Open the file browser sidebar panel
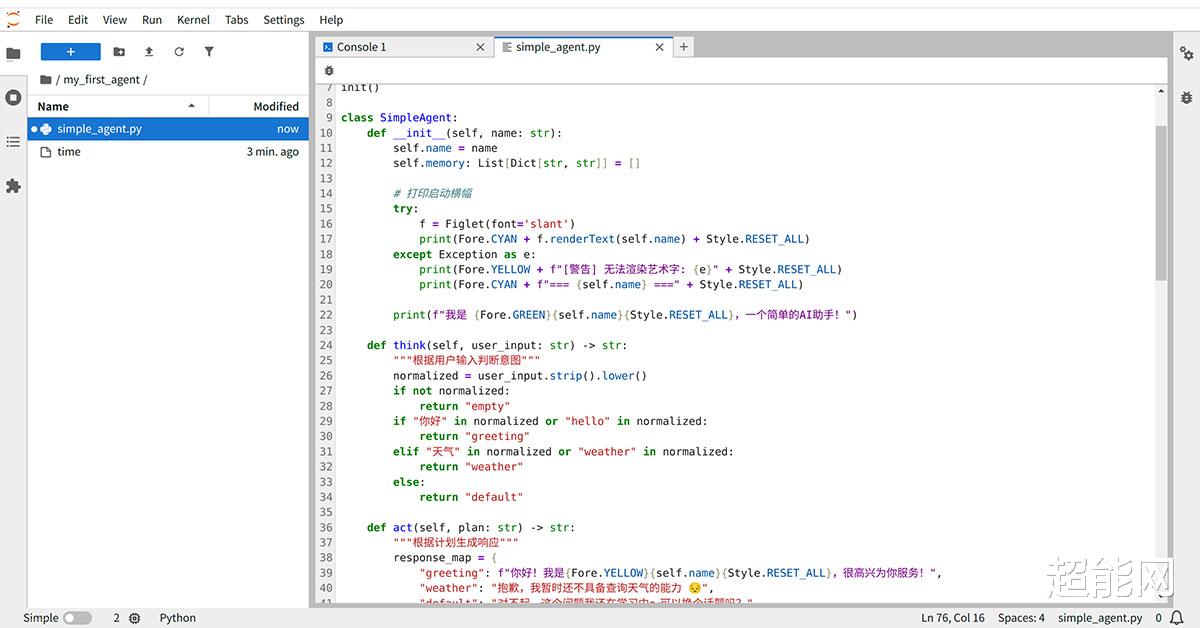Screen dimensions: 1200x628 pos(13,54)
